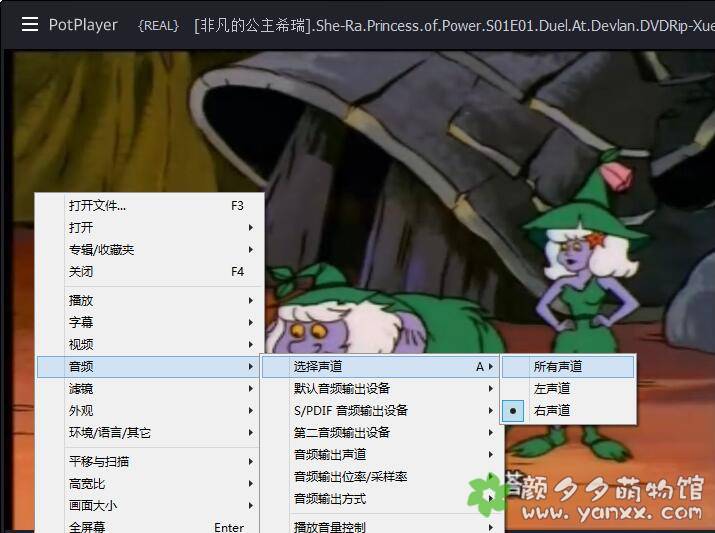715x533 pixels.
Task: Open 第二音频输出设备 submenu
Action: pyautogui.click(x=383, y=432)
